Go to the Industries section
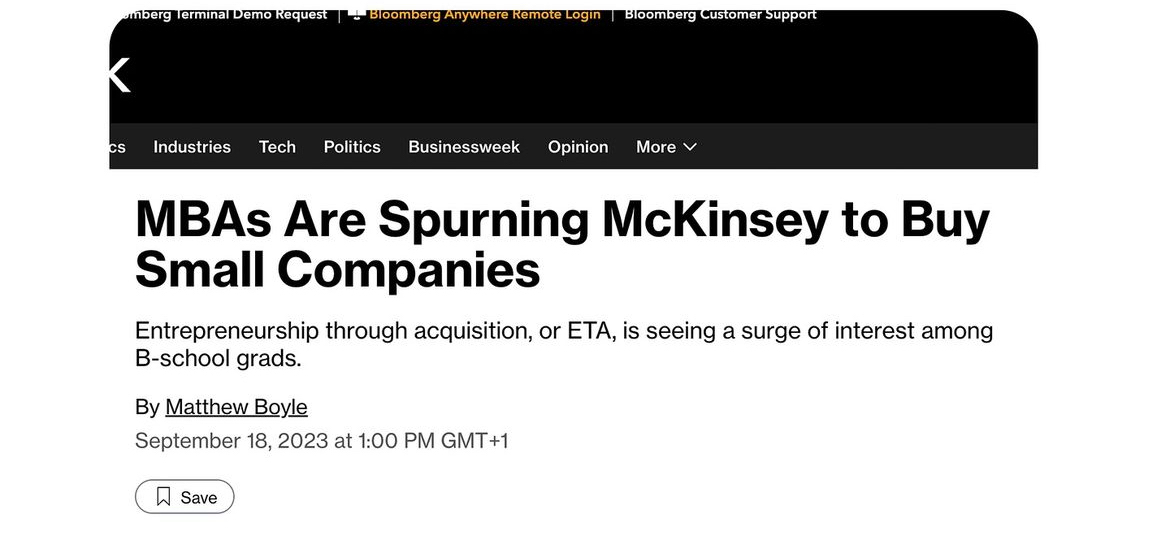Viewport: 1170px width, 539px height. point(192,147)
